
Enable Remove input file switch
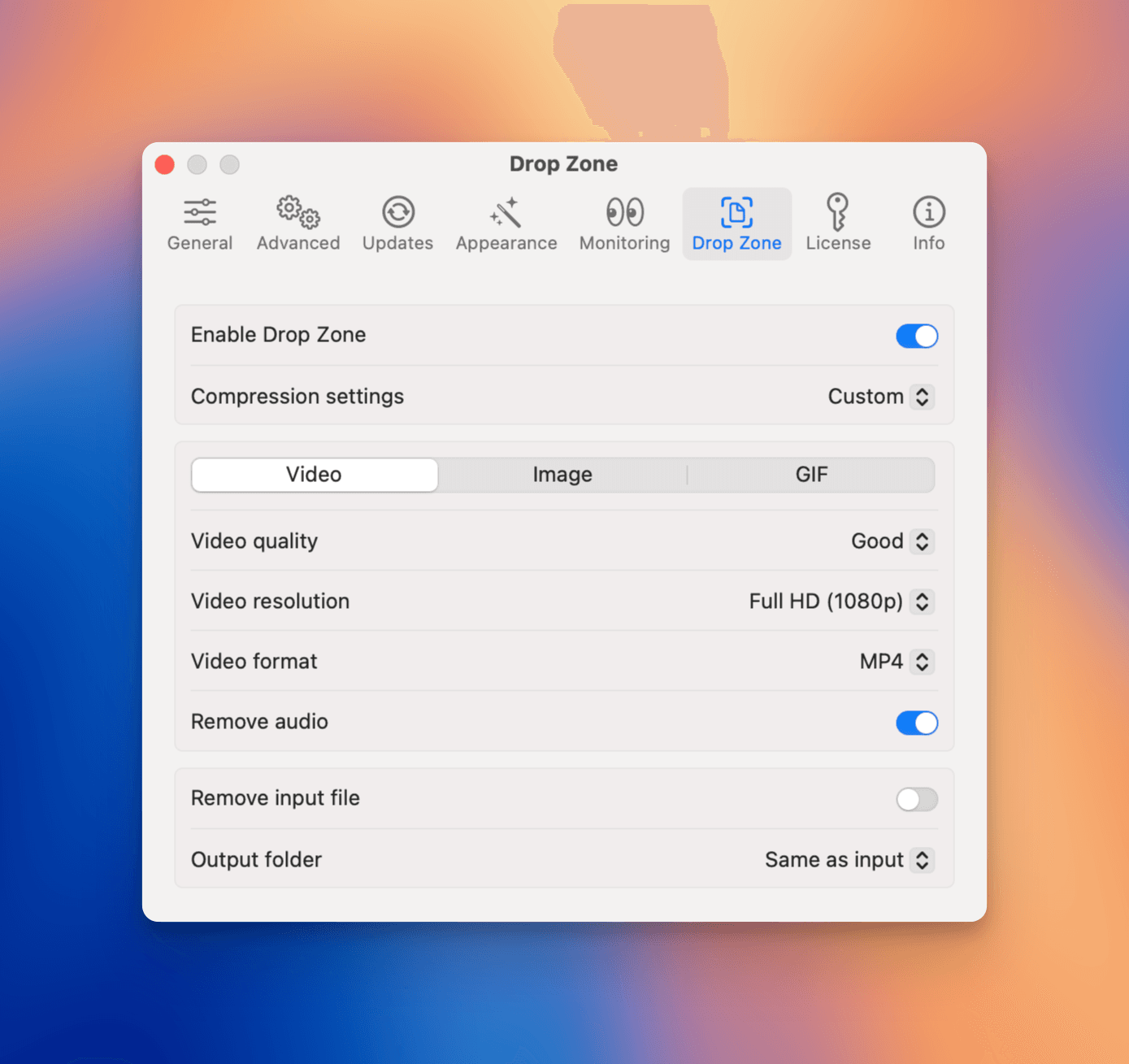click(x=916, y=799)
